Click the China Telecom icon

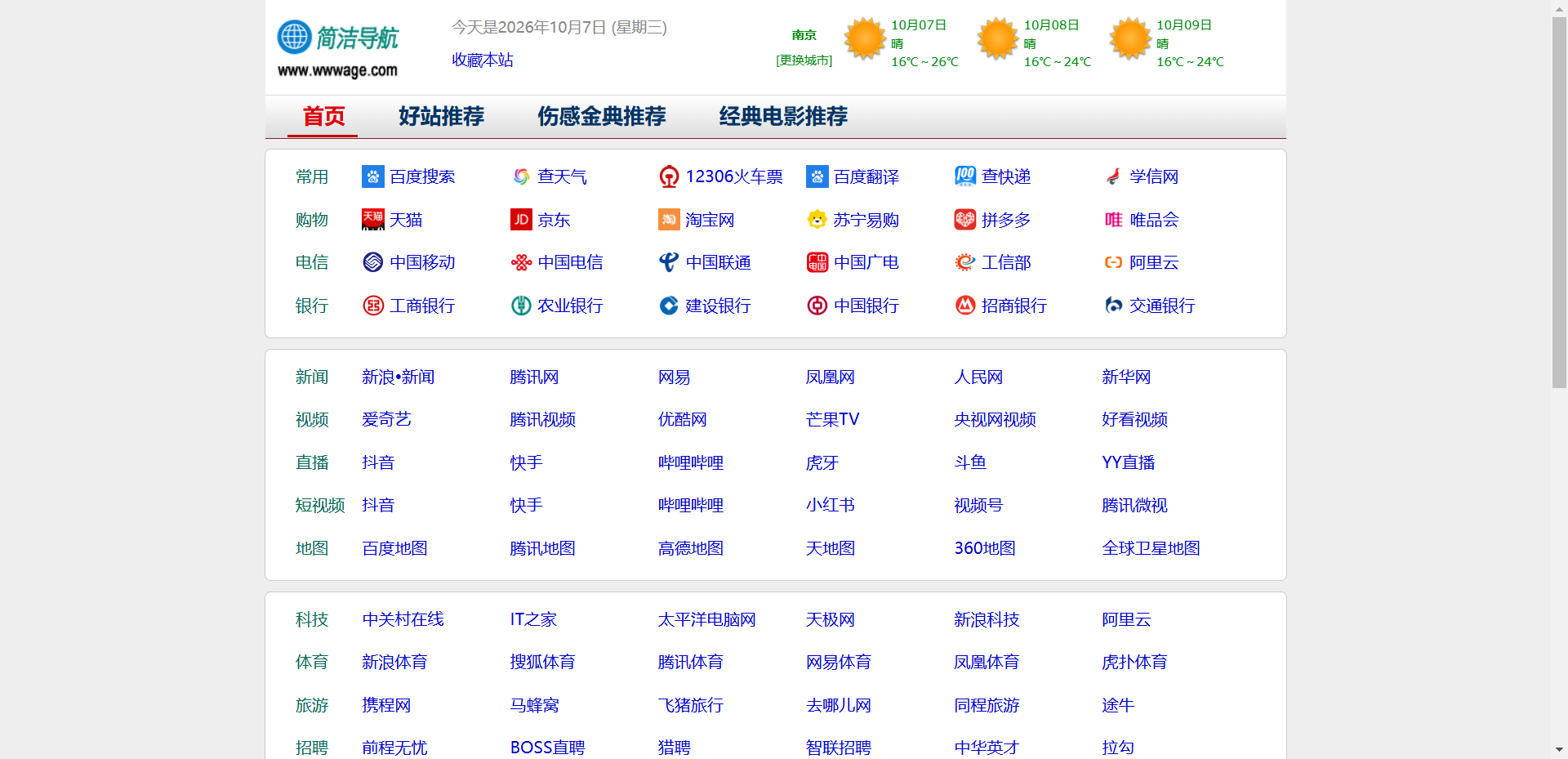click(521, 262)
